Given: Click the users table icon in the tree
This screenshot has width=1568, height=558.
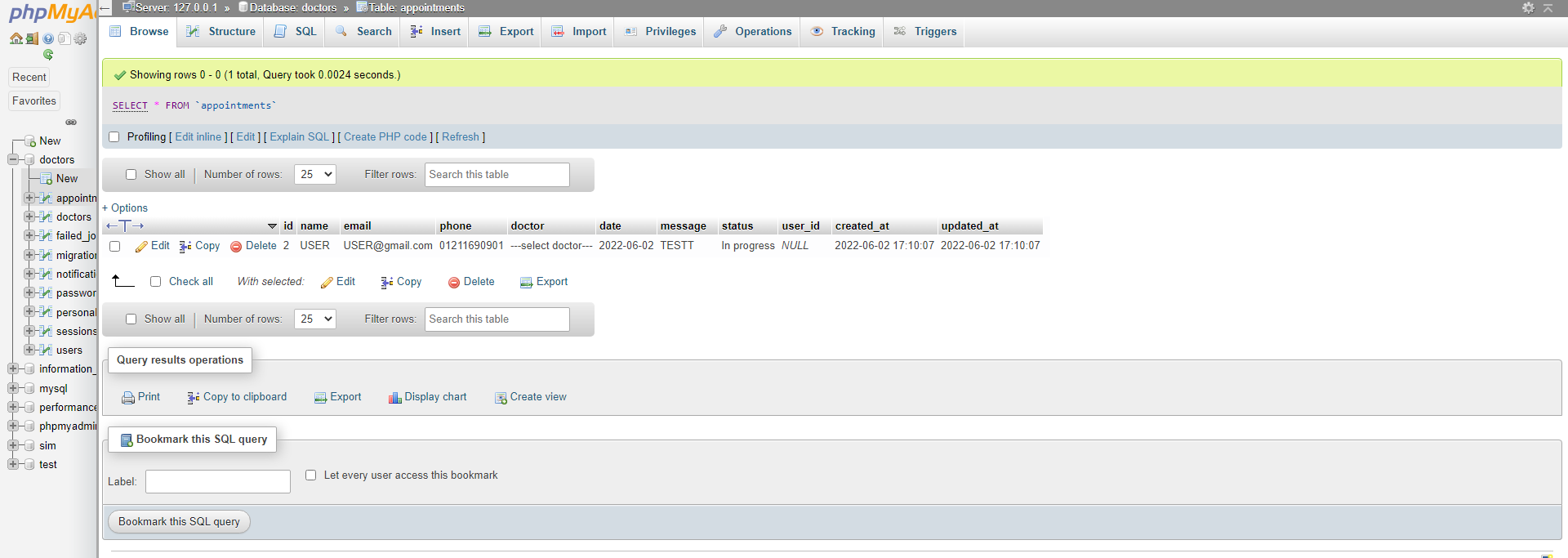Looking at the screenshot, I should click(47, 350).
